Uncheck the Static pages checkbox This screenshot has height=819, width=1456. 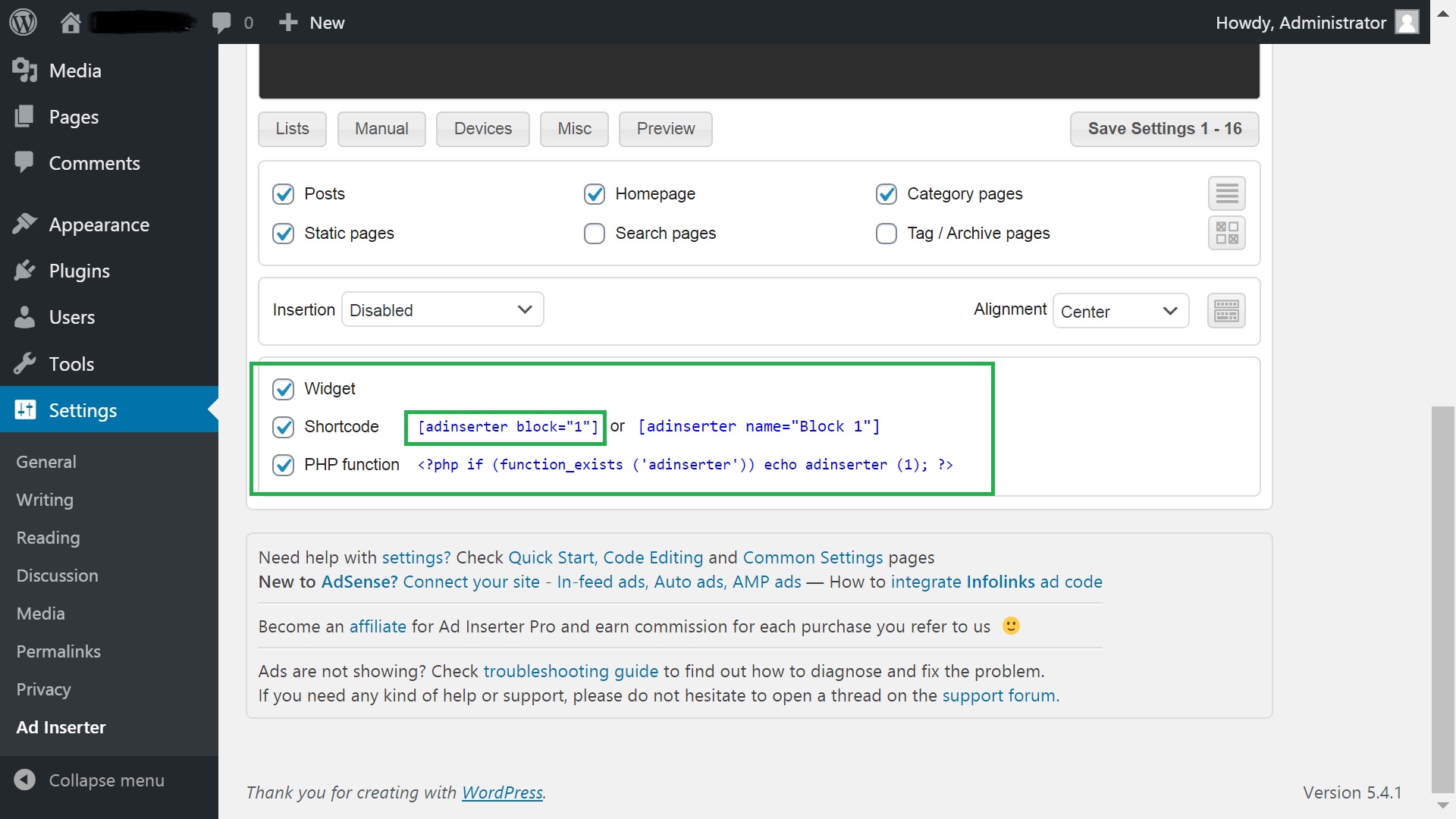(x=284, y=234)
